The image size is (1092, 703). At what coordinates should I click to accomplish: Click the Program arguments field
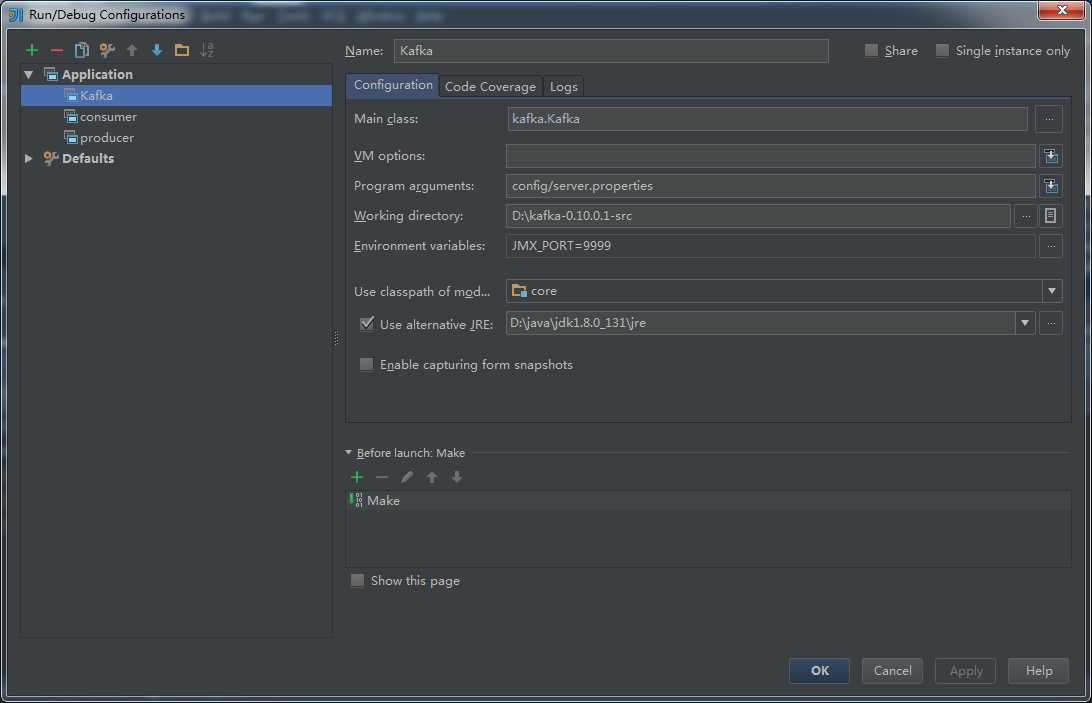pyautogui.click(x=770, y=186)
